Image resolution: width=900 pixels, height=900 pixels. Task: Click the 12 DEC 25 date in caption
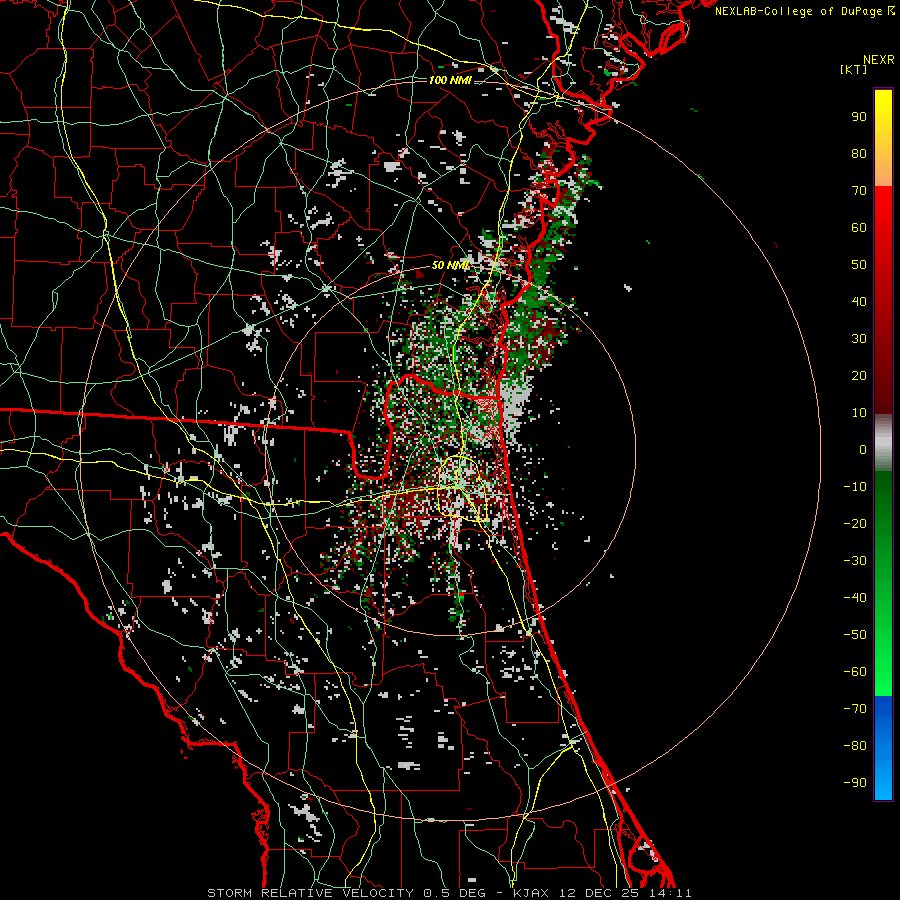point(598,893)
